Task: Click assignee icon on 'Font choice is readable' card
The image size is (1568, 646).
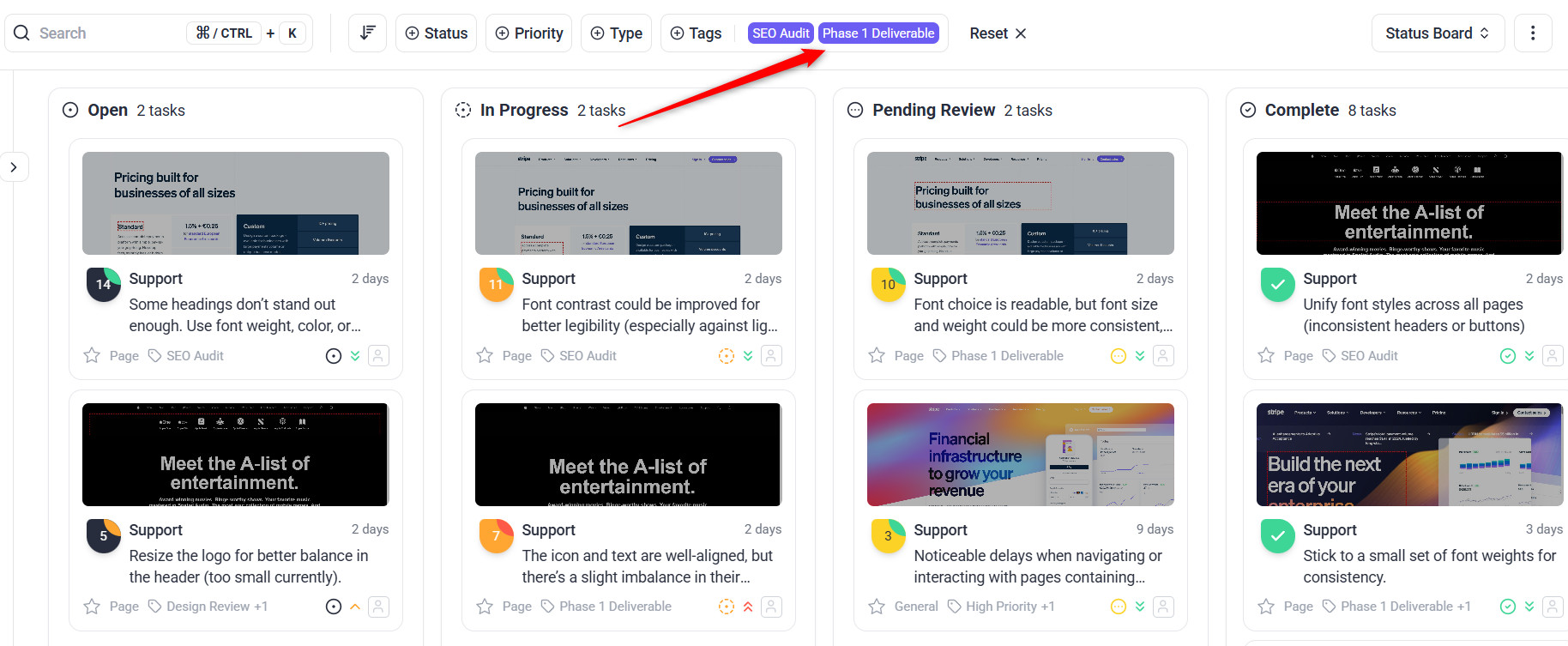Action: click(1163, 355)
